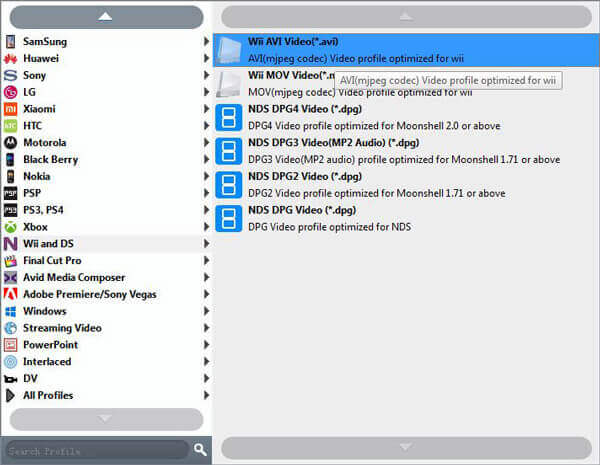Open the Nokia category
Image resolution: width=600 pixels, height=465 pixels.
point(106,176)
